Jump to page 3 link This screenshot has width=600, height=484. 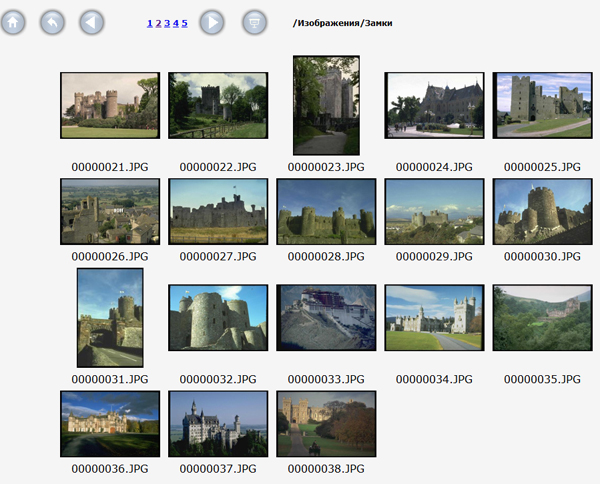(x=167, y=22)
